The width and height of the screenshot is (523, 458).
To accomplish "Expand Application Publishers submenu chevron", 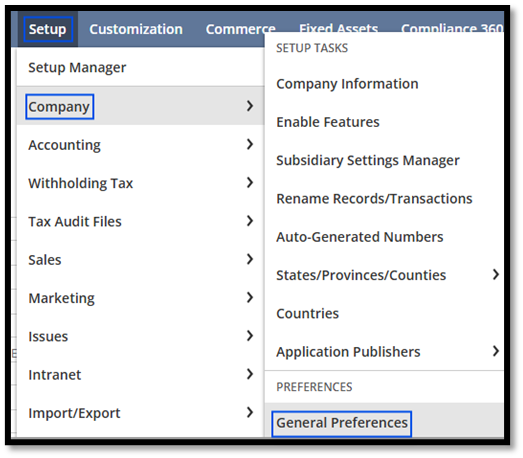I will (x=496, y=351).
